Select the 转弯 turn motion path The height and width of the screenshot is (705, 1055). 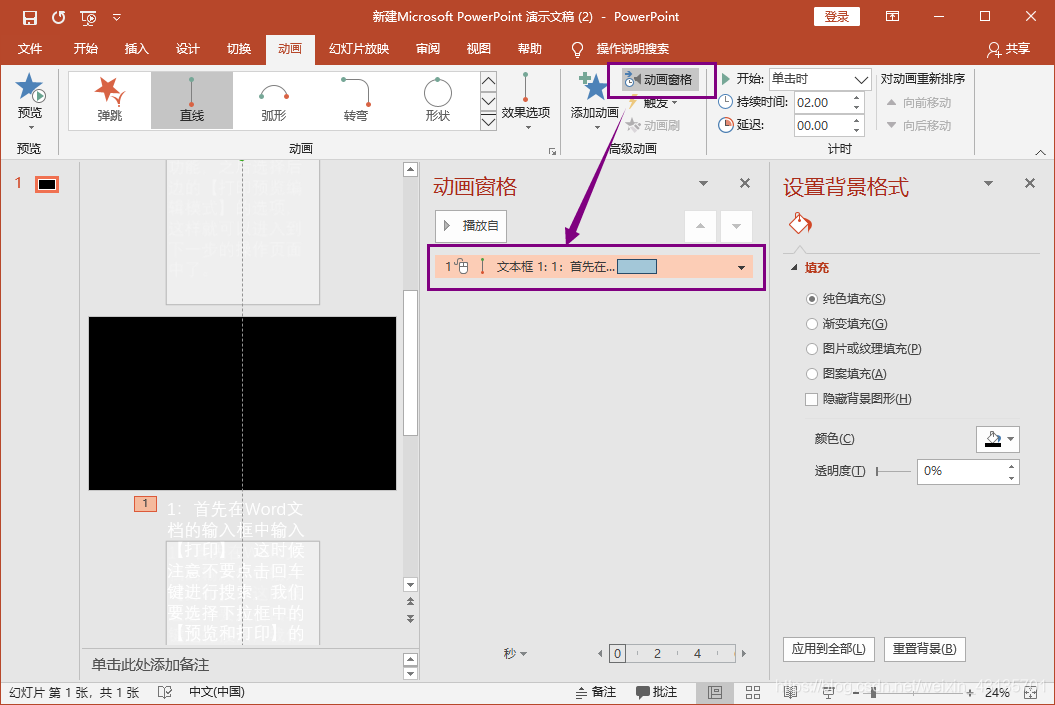356,100
